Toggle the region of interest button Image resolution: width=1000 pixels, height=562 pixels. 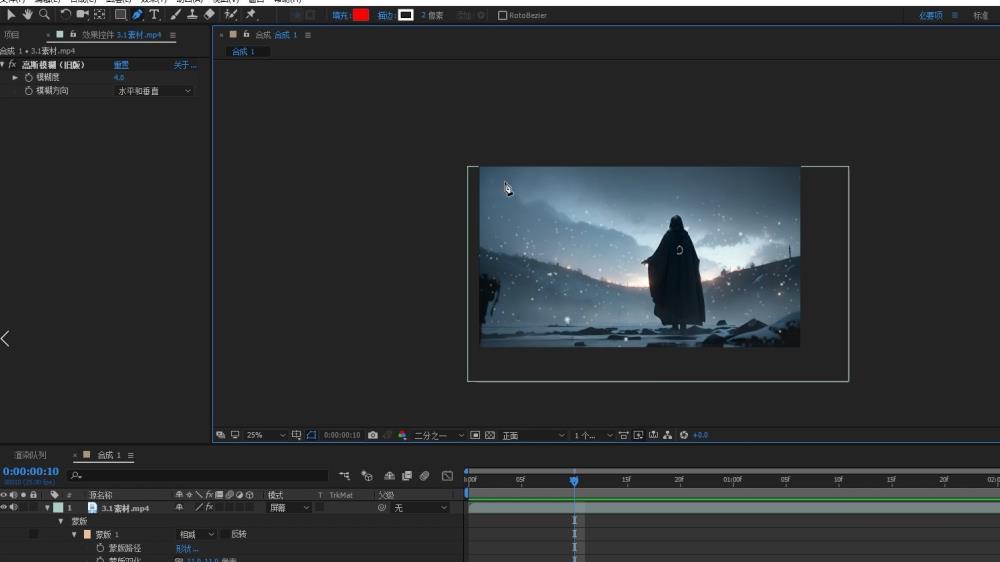click(x=475, y=435)
